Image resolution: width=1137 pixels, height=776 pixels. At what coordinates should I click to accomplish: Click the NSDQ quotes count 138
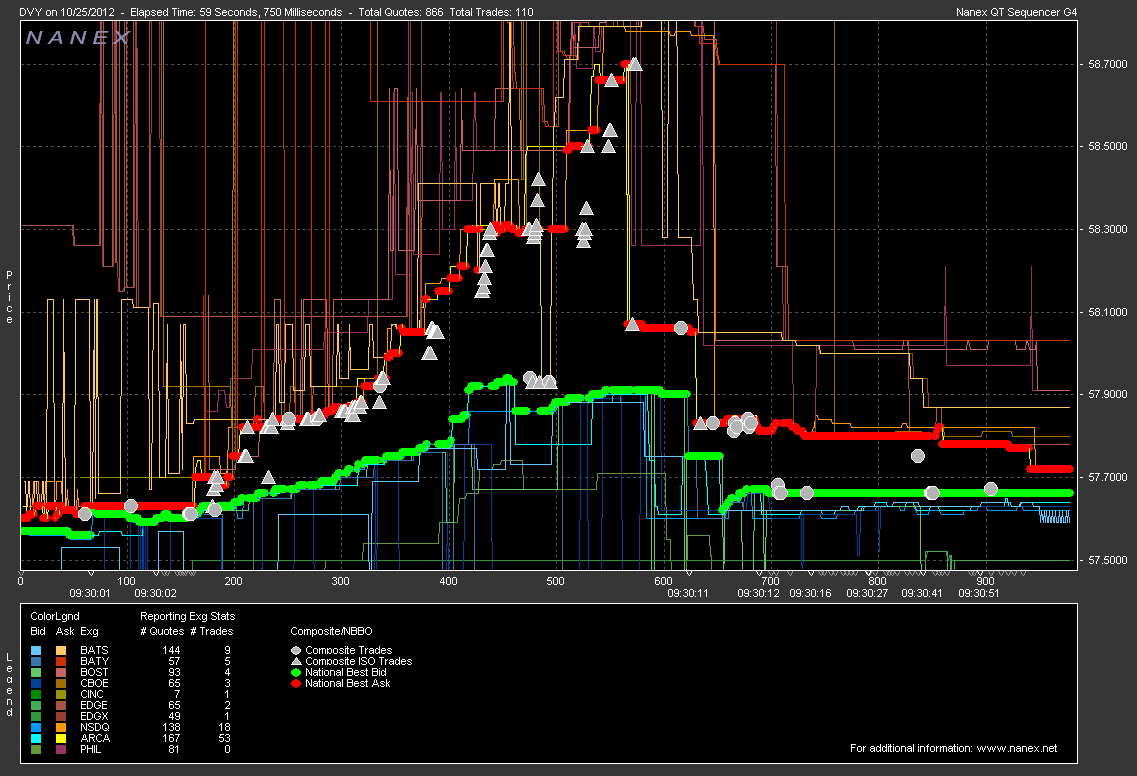coord(171,727)
